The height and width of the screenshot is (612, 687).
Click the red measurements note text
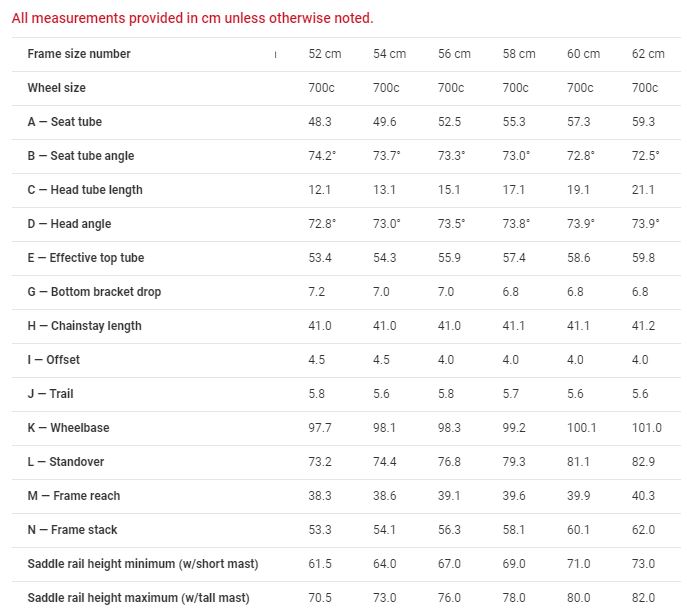point(192,18)
